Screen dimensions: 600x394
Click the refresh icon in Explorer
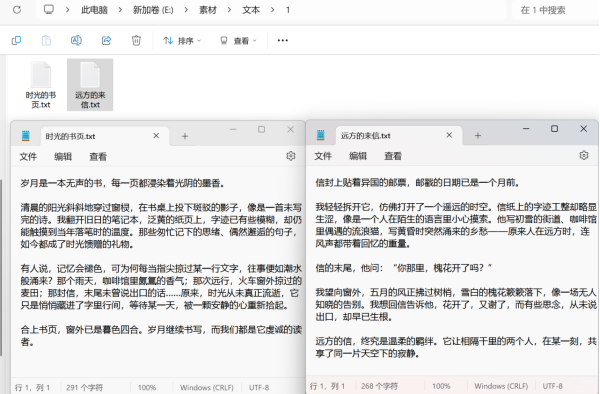pos(16,10)
